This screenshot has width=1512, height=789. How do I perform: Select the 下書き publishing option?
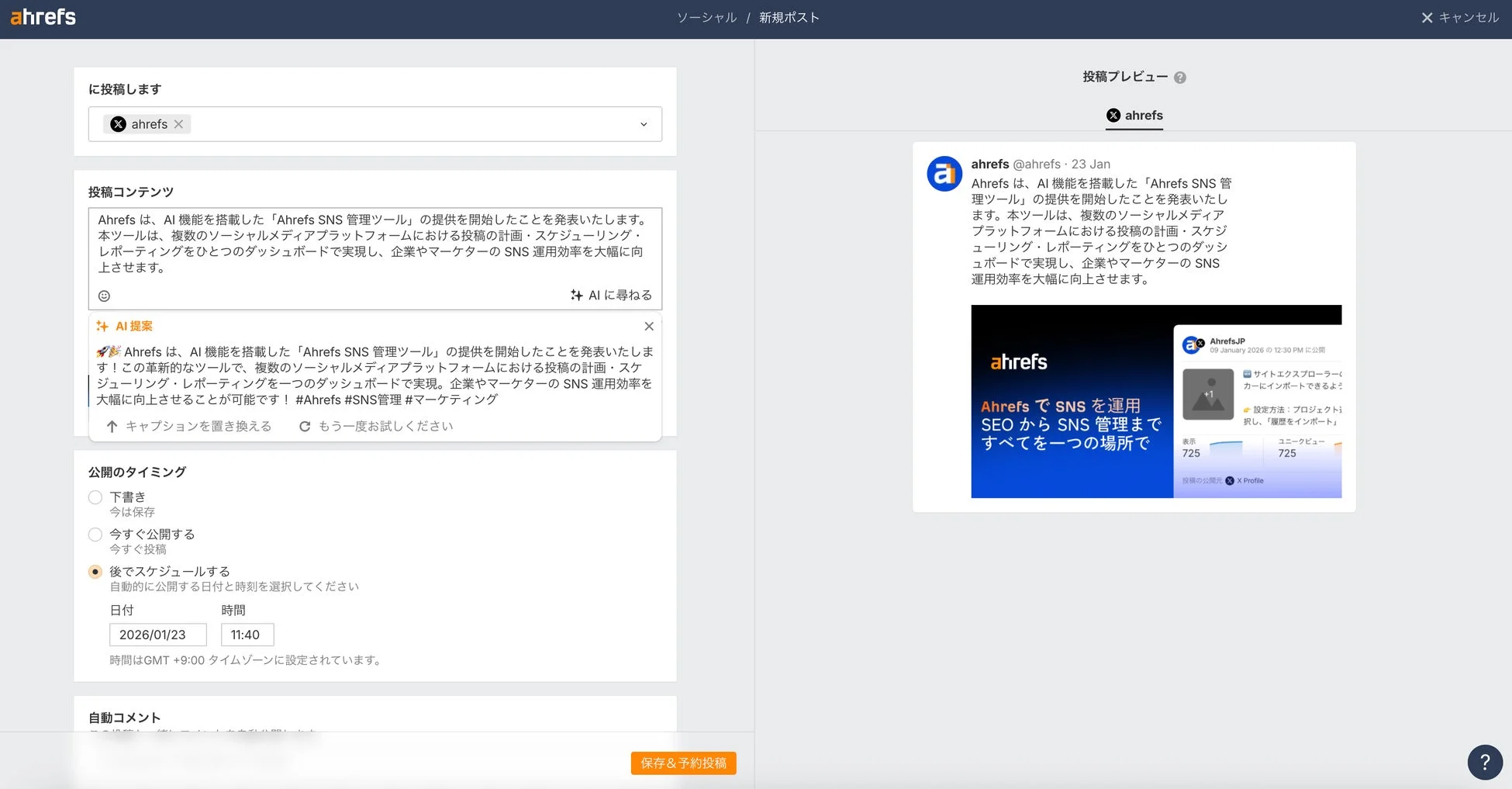click(x=95, y=497)
